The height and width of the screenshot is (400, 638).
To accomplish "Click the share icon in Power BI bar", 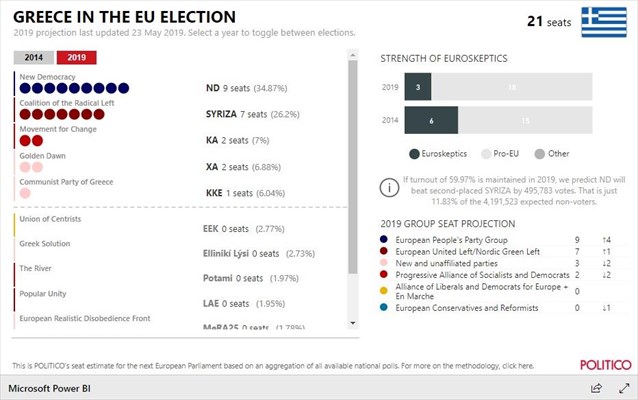I will tap(596, 388).
